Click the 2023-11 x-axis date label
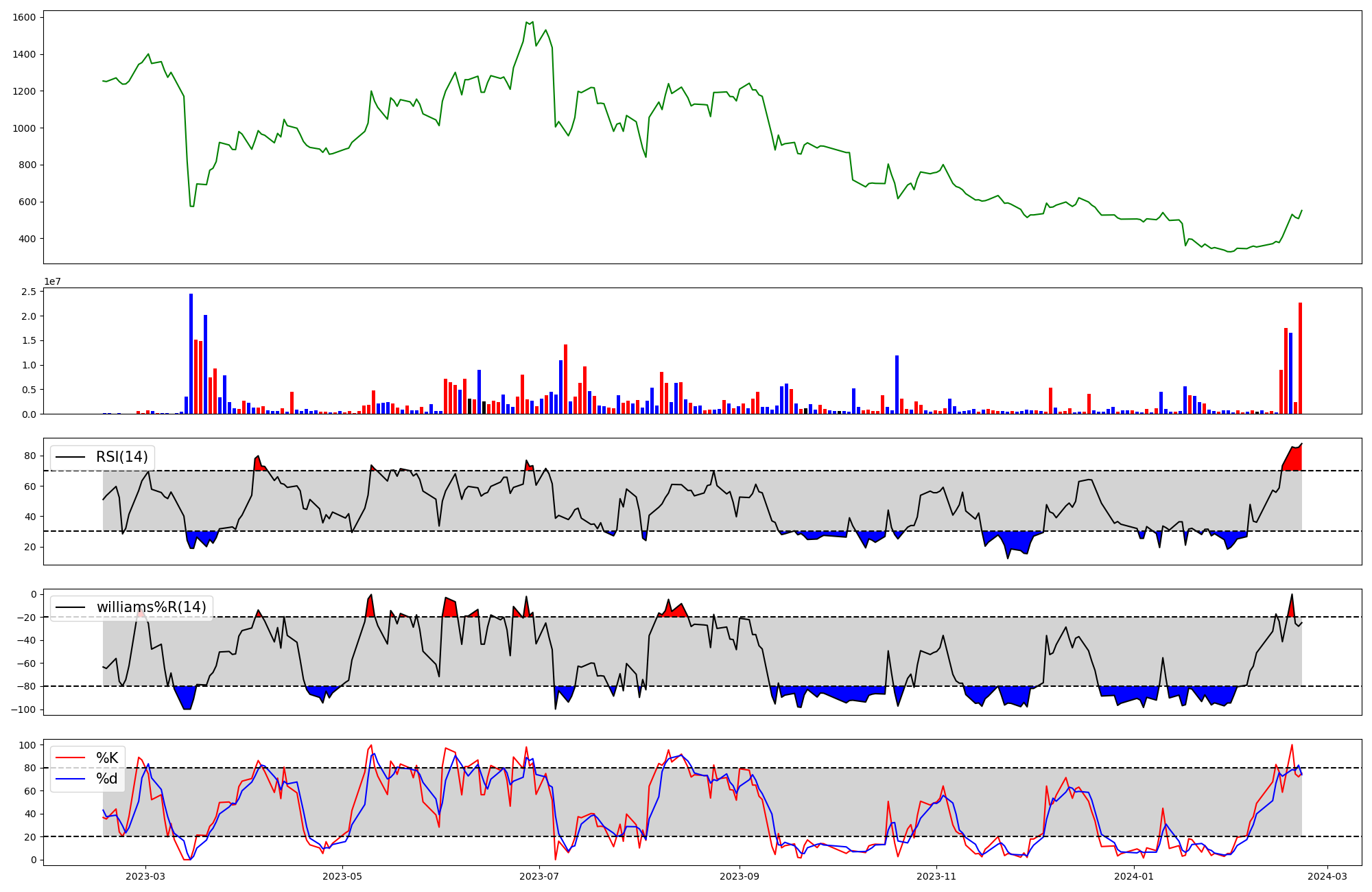 936,876
